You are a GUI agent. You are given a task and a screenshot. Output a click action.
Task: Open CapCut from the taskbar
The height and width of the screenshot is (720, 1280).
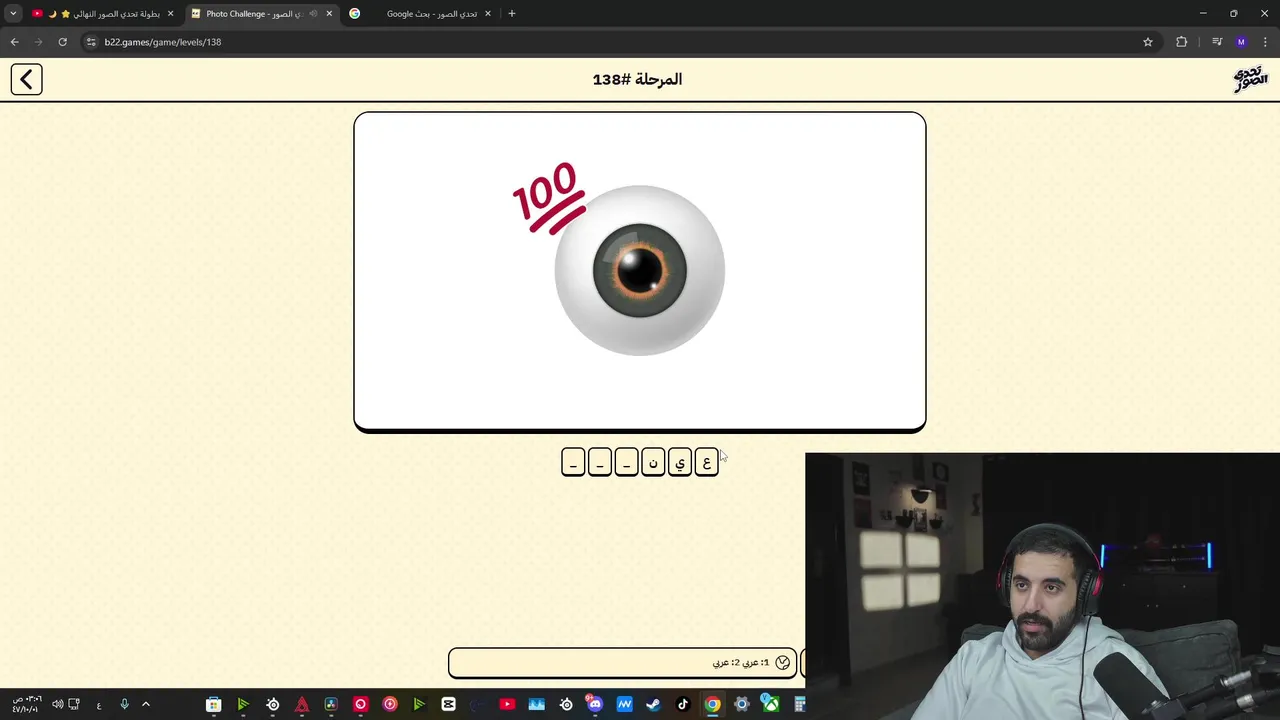tap(448, 705)
